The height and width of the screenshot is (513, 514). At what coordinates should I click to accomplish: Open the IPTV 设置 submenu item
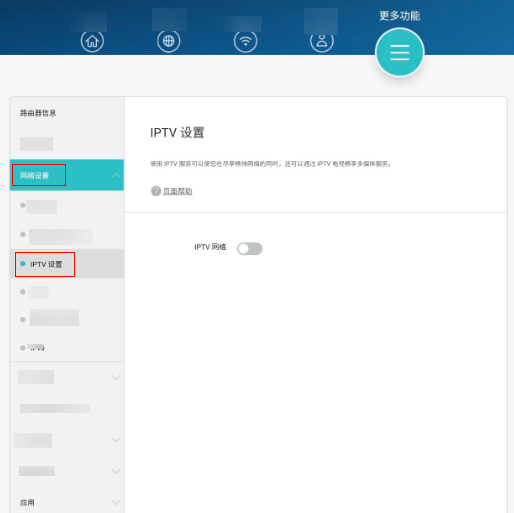coord(67,264)
